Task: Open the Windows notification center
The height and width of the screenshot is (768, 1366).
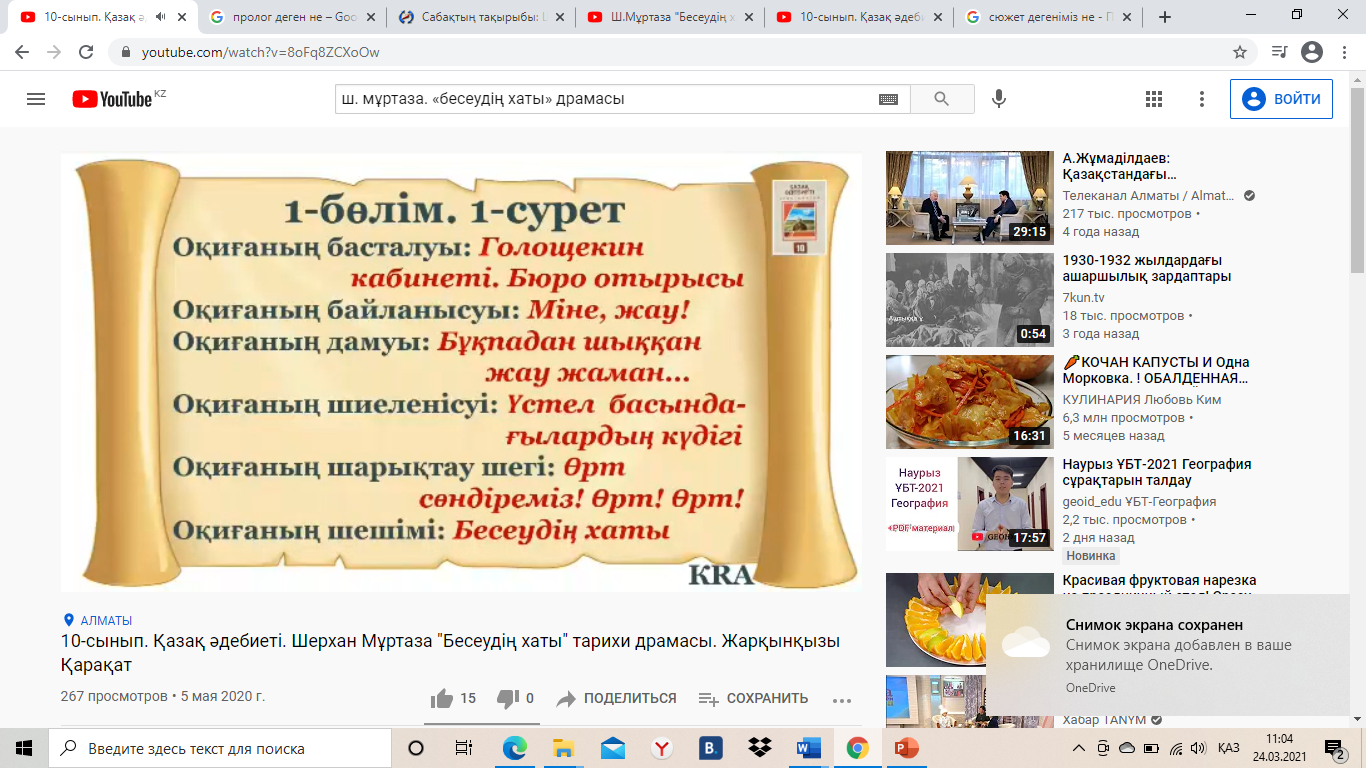Action: click(x=1333, y=748)
